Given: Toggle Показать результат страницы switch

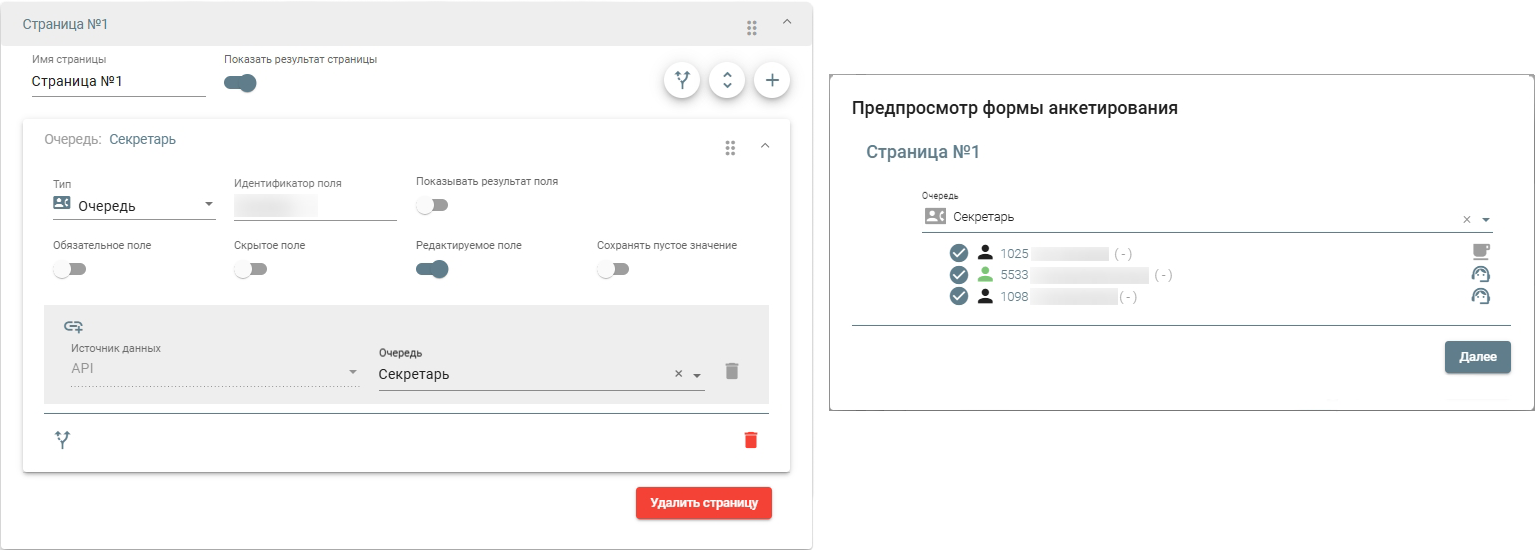Looking at the screenshot, I should [240, 83].
